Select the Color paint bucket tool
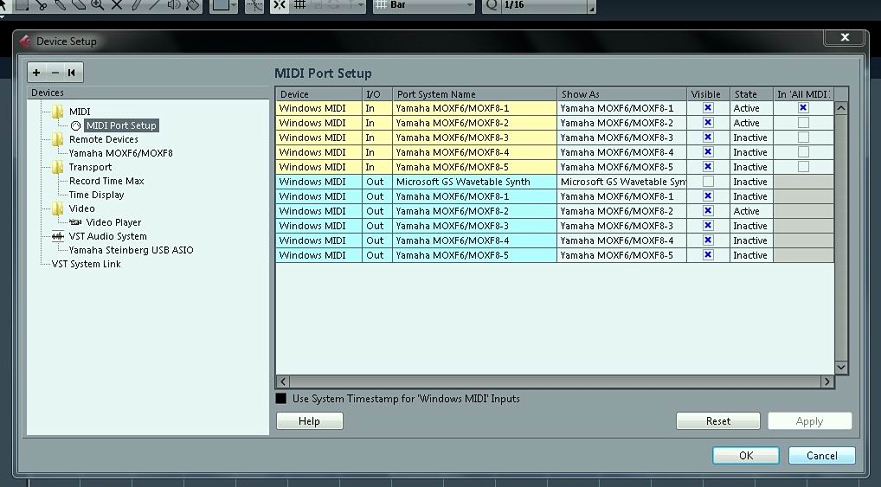 [x=192, y=5]
